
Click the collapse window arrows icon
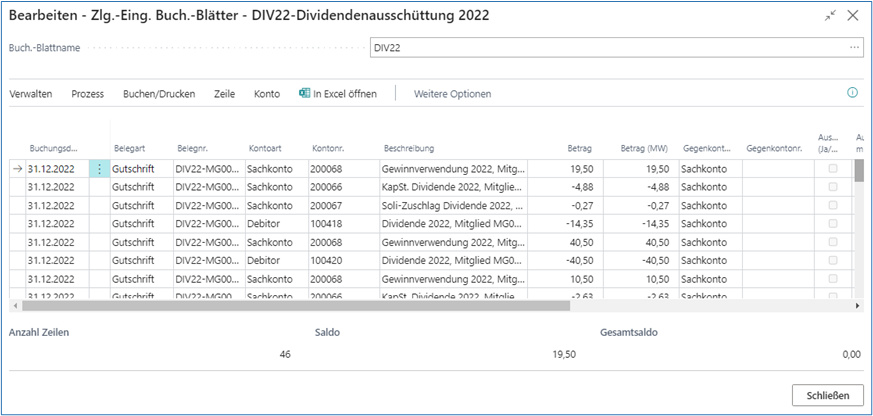click(x=829, y=16)
